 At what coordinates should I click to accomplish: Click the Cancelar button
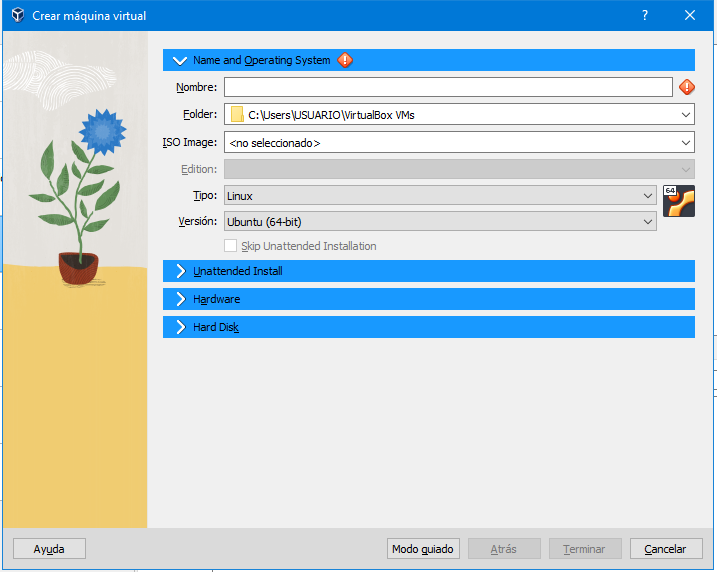666,549
